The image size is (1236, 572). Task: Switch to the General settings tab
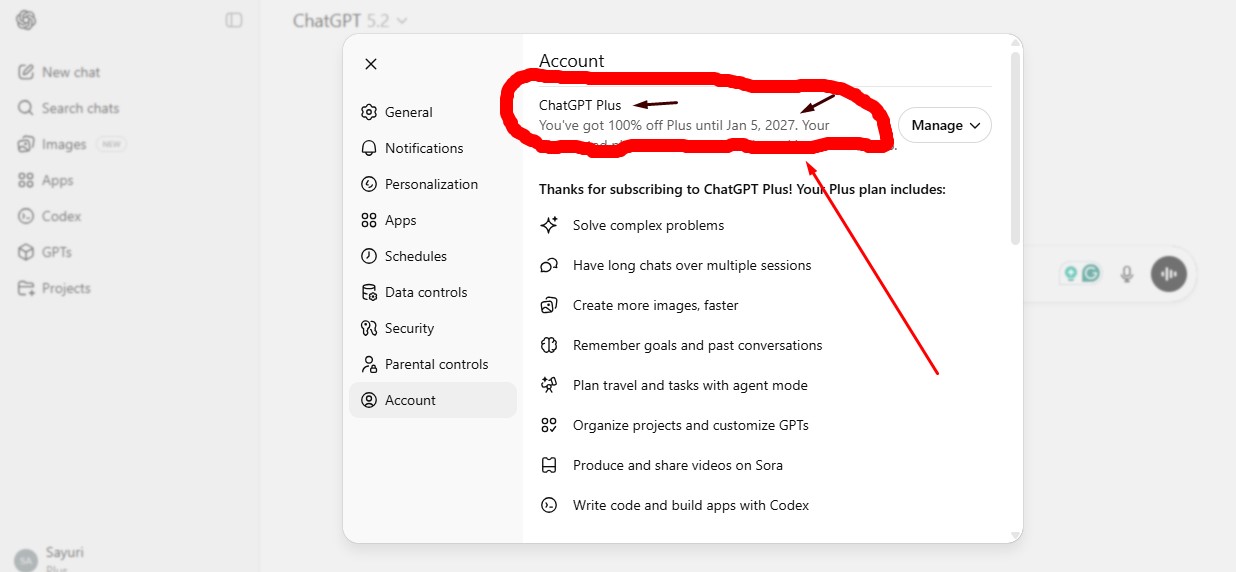tap(408, 112)
